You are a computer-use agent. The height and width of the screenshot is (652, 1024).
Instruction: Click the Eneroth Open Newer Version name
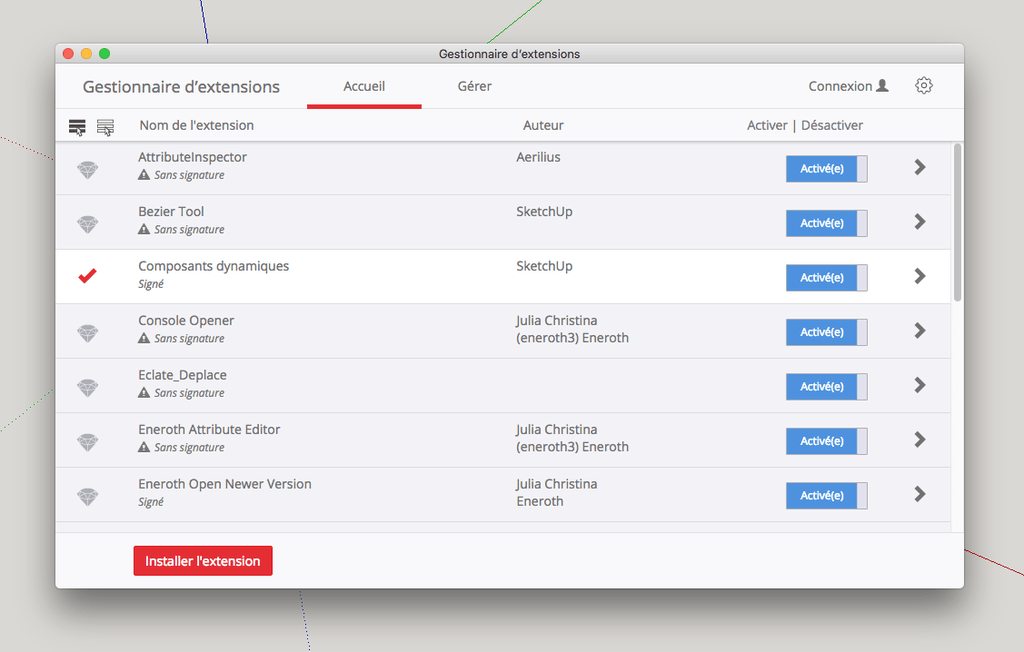[225, 484]
